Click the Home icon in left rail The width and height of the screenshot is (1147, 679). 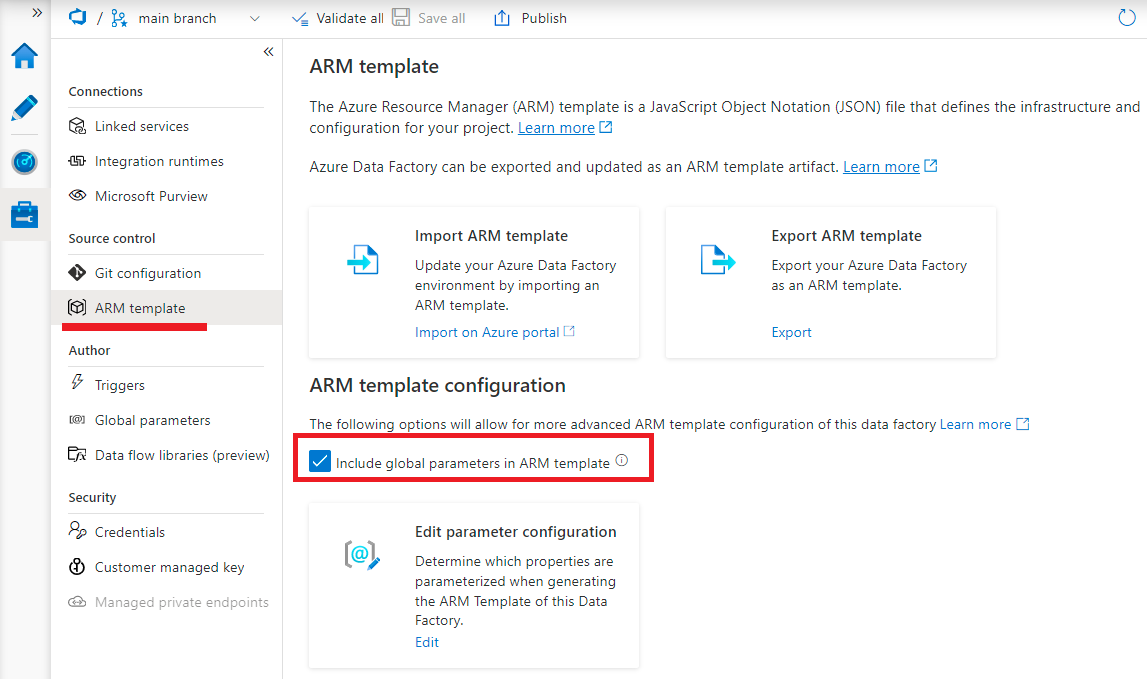click(23, 57)
